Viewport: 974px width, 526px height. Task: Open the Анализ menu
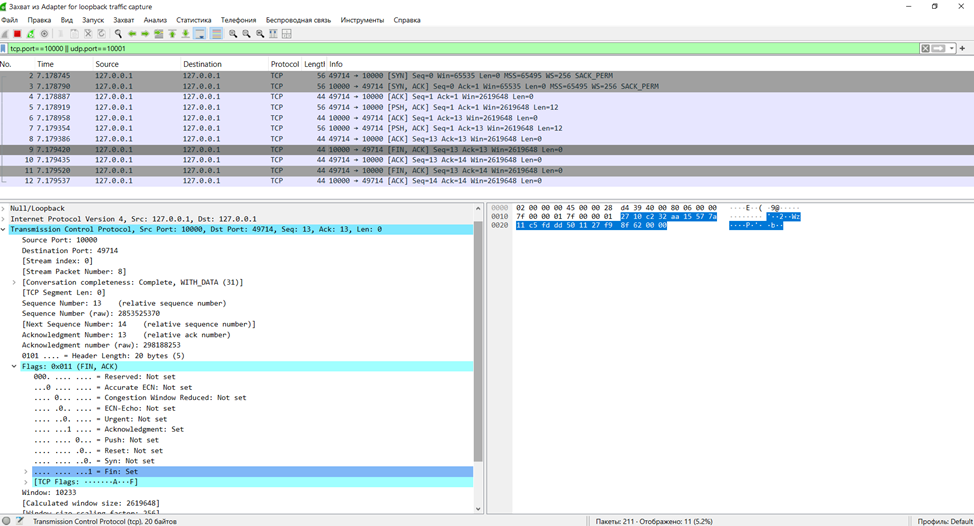click(x=155, y=20)
